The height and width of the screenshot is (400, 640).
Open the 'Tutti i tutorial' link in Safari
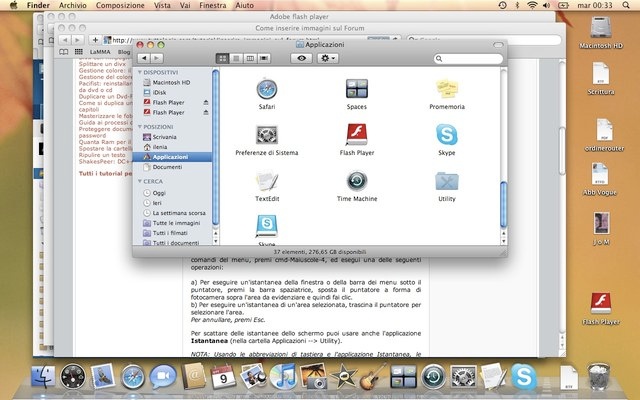(x=105, y=173)
